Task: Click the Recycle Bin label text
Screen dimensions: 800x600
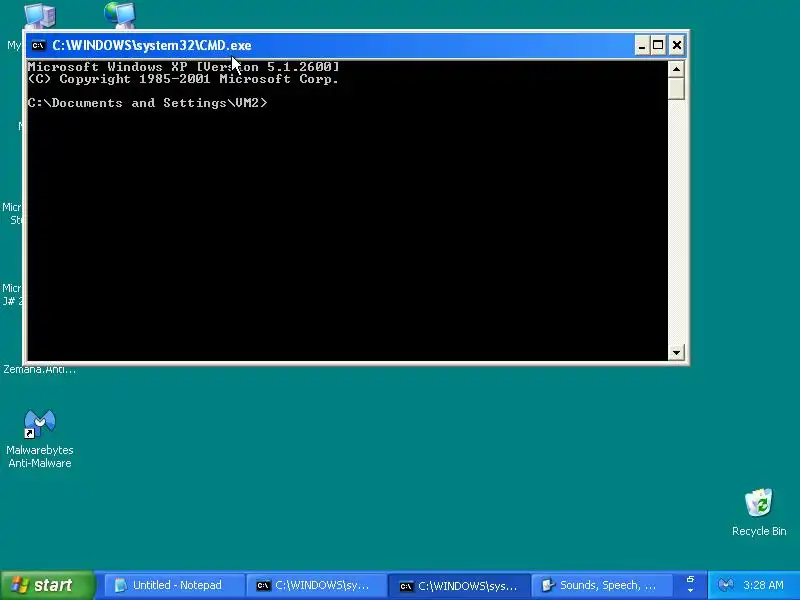Action: click(x=759, y=531)
